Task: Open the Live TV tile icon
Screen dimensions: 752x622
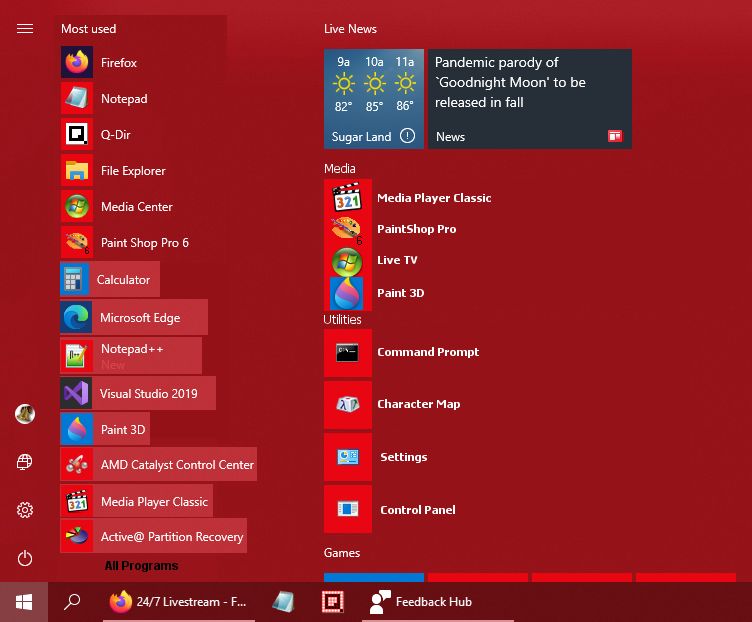Action: (347, 261)
